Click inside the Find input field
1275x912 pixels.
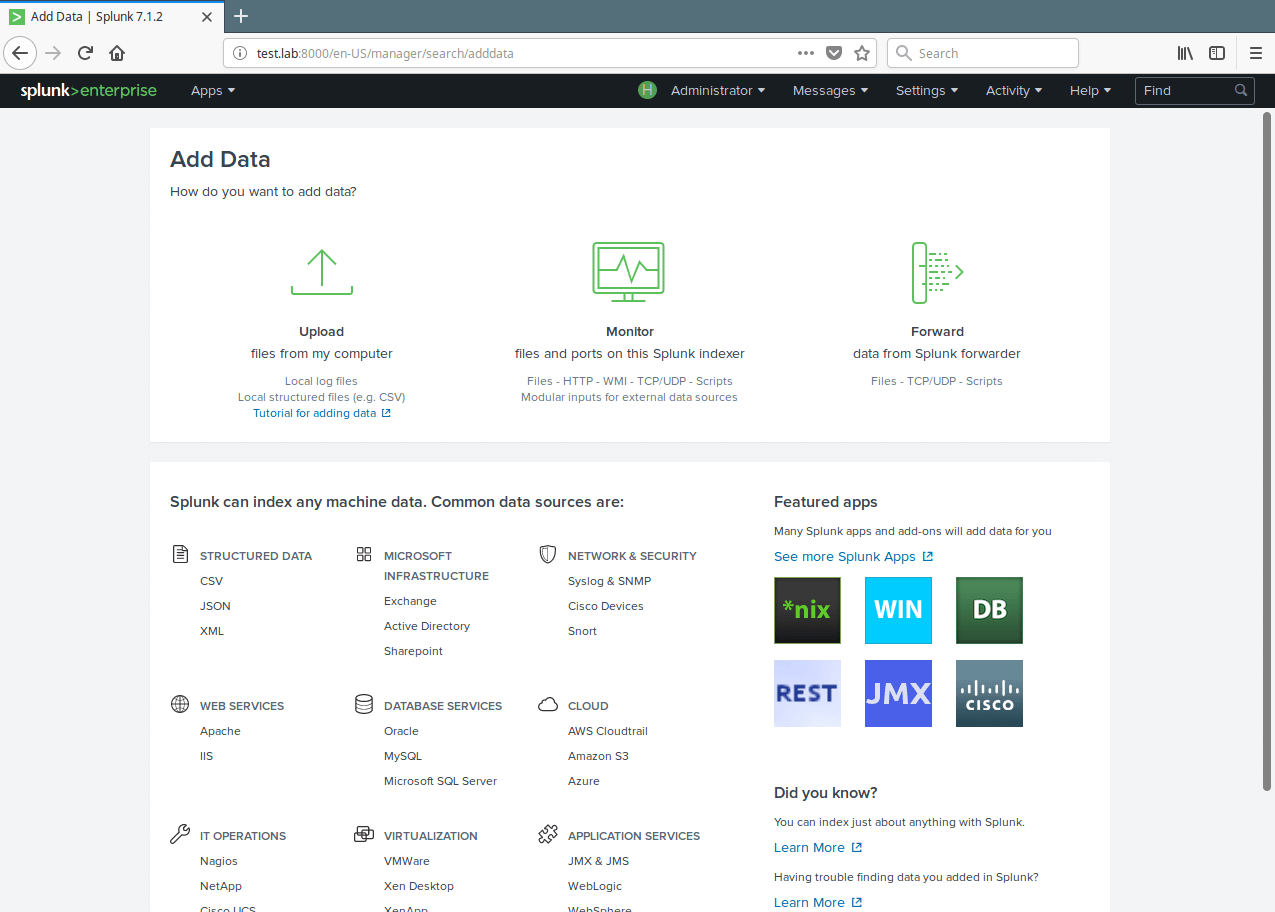(1185, 90)
